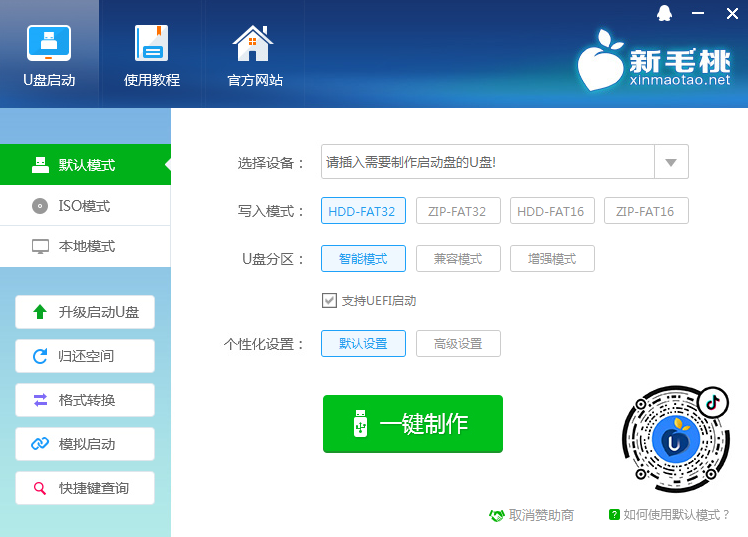Click the 如何使用默认模式 help link
This screenshot has width=748, height=537.
click(x=670, y=515)
